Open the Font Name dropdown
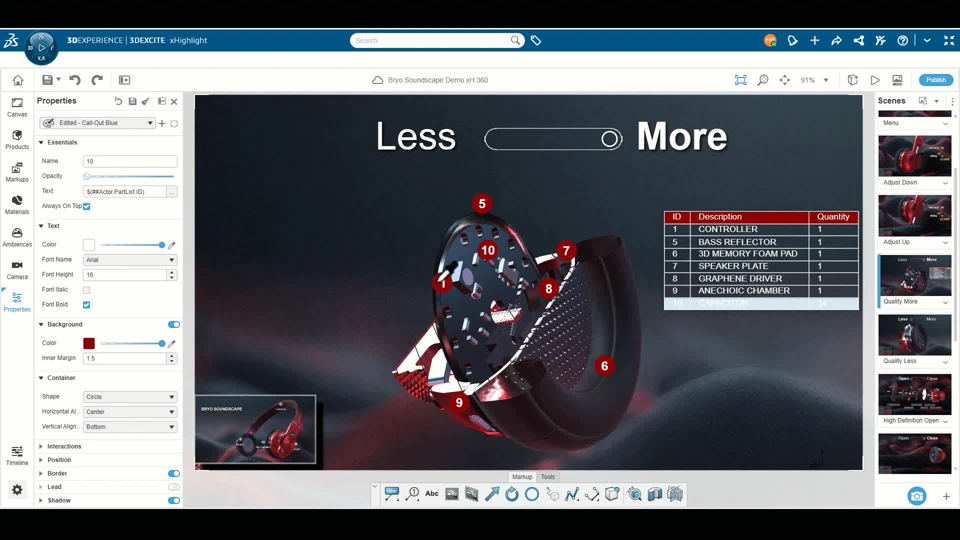 pos(130,260)
